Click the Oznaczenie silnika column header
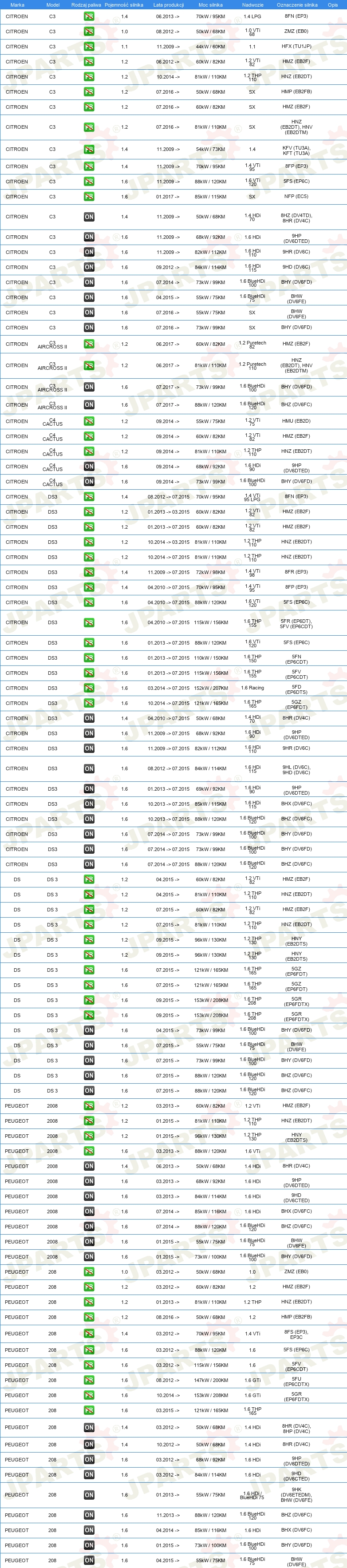The image size is (347, 1568). tap(297, 5)
